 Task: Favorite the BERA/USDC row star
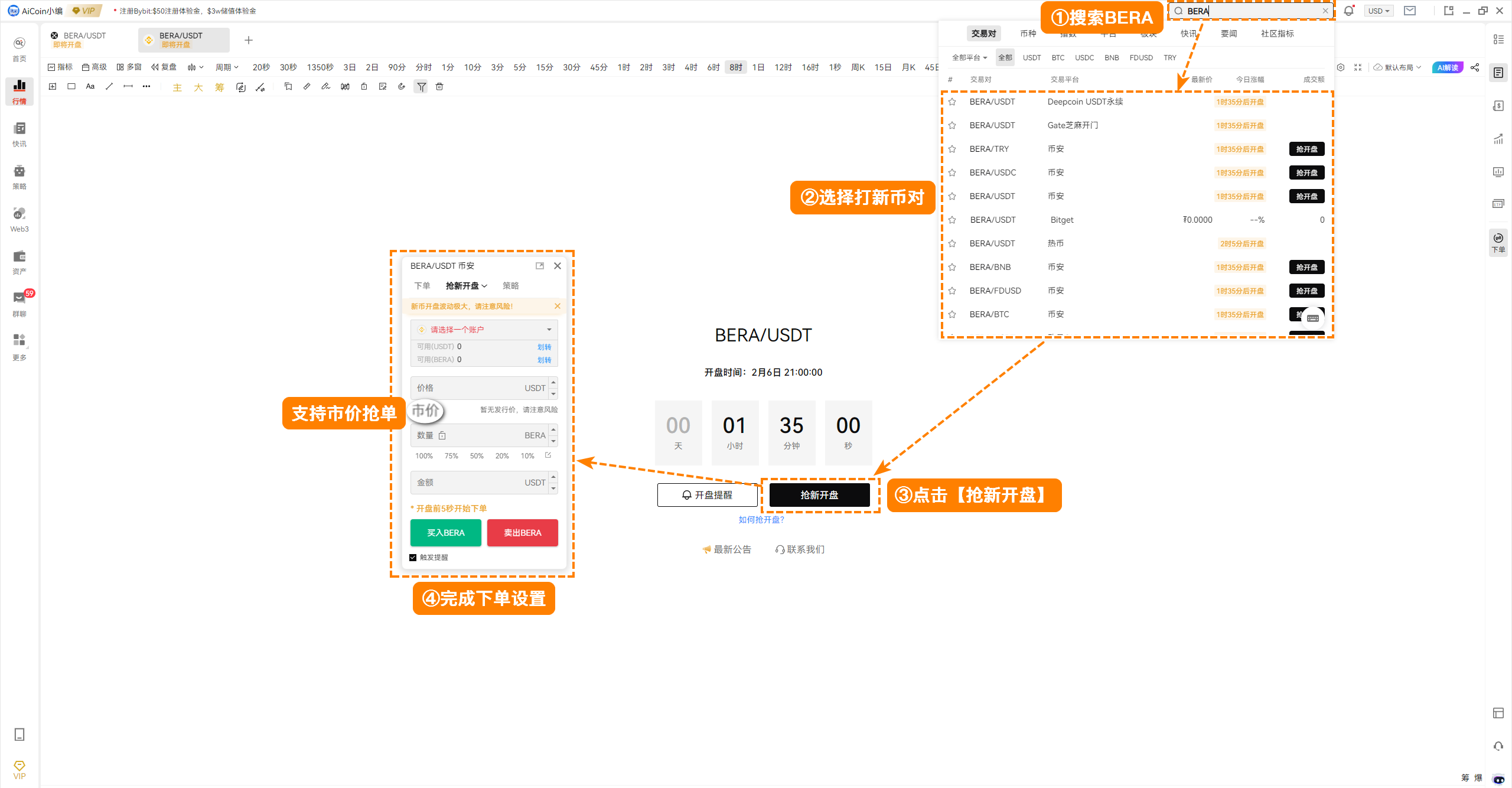tap(952, 172)
